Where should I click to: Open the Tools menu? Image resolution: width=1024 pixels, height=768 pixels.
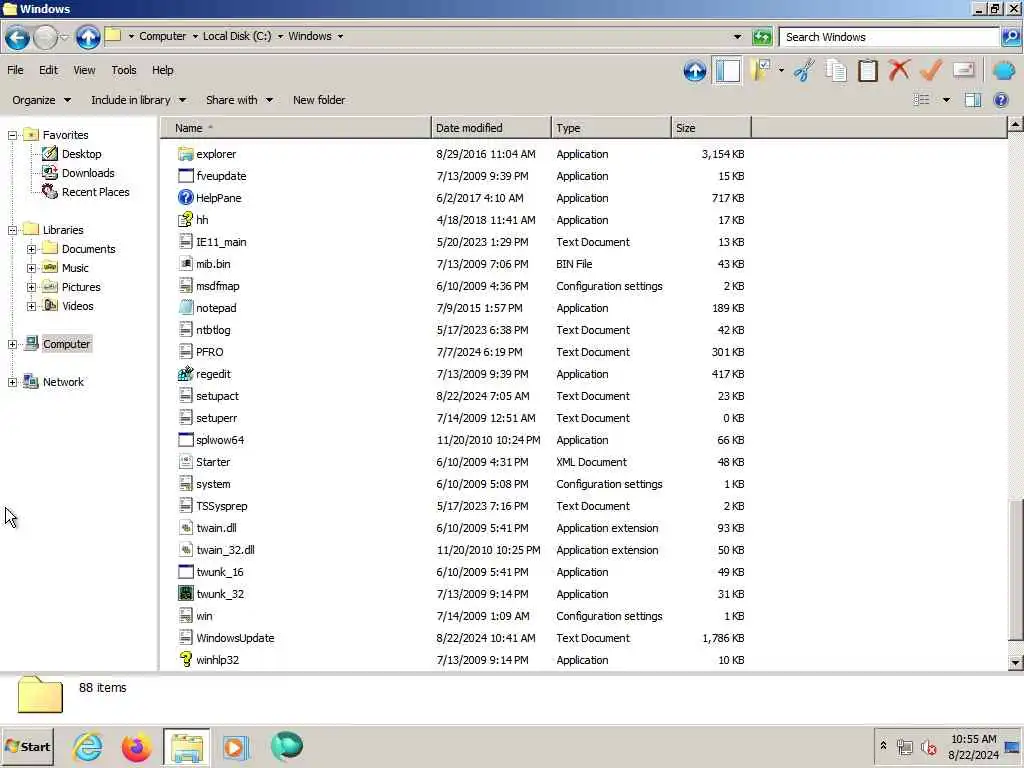123,70
